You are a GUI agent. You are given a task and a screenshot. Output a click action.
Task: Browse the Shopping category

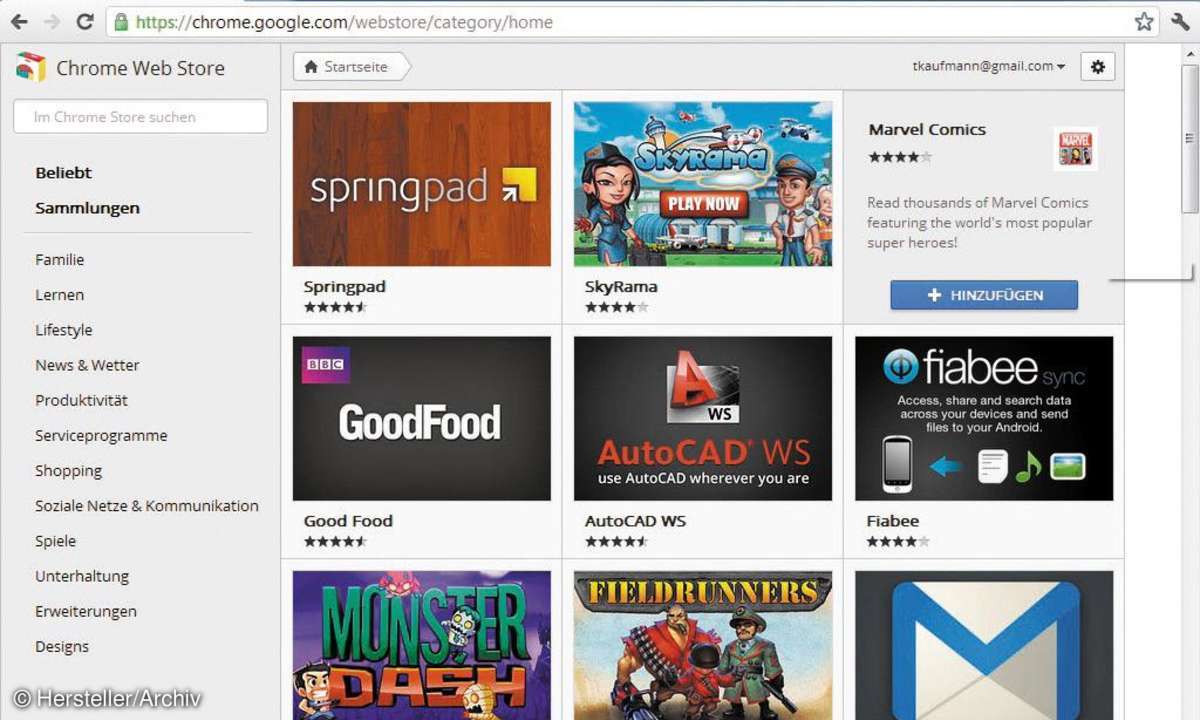69,471
